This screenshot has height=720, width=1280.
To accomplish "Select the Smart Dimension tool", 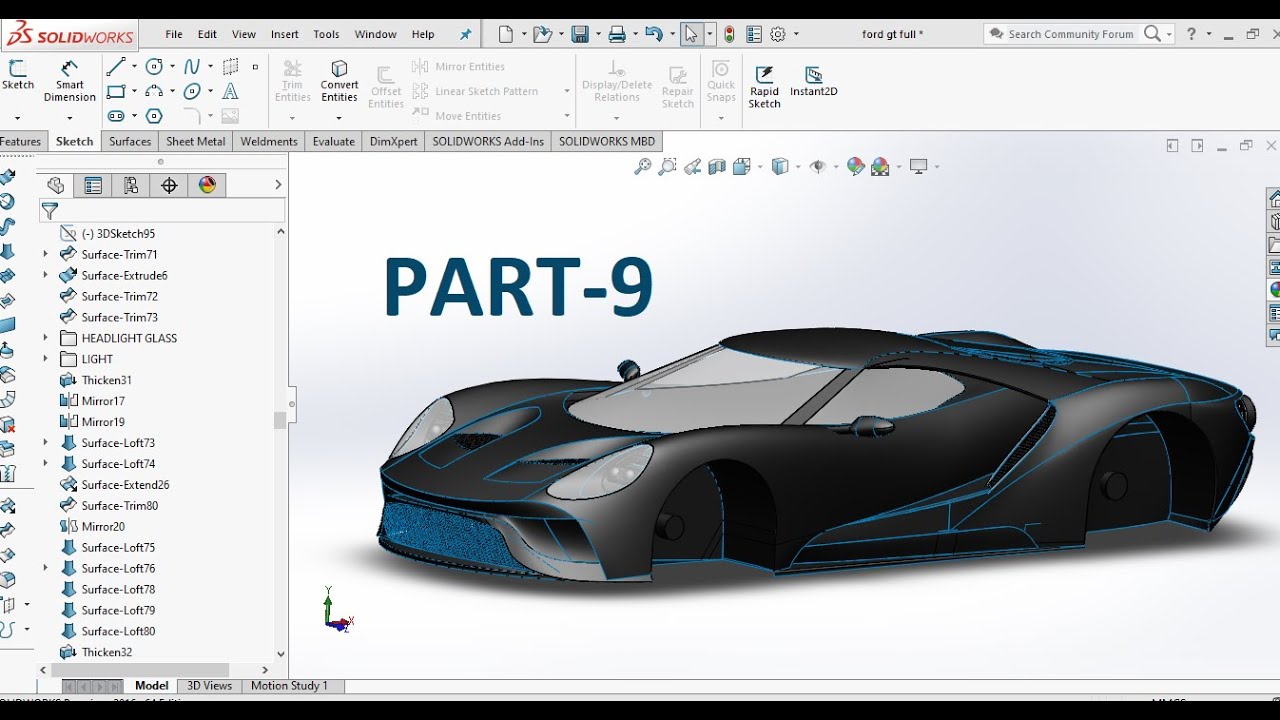I will 69,80.
